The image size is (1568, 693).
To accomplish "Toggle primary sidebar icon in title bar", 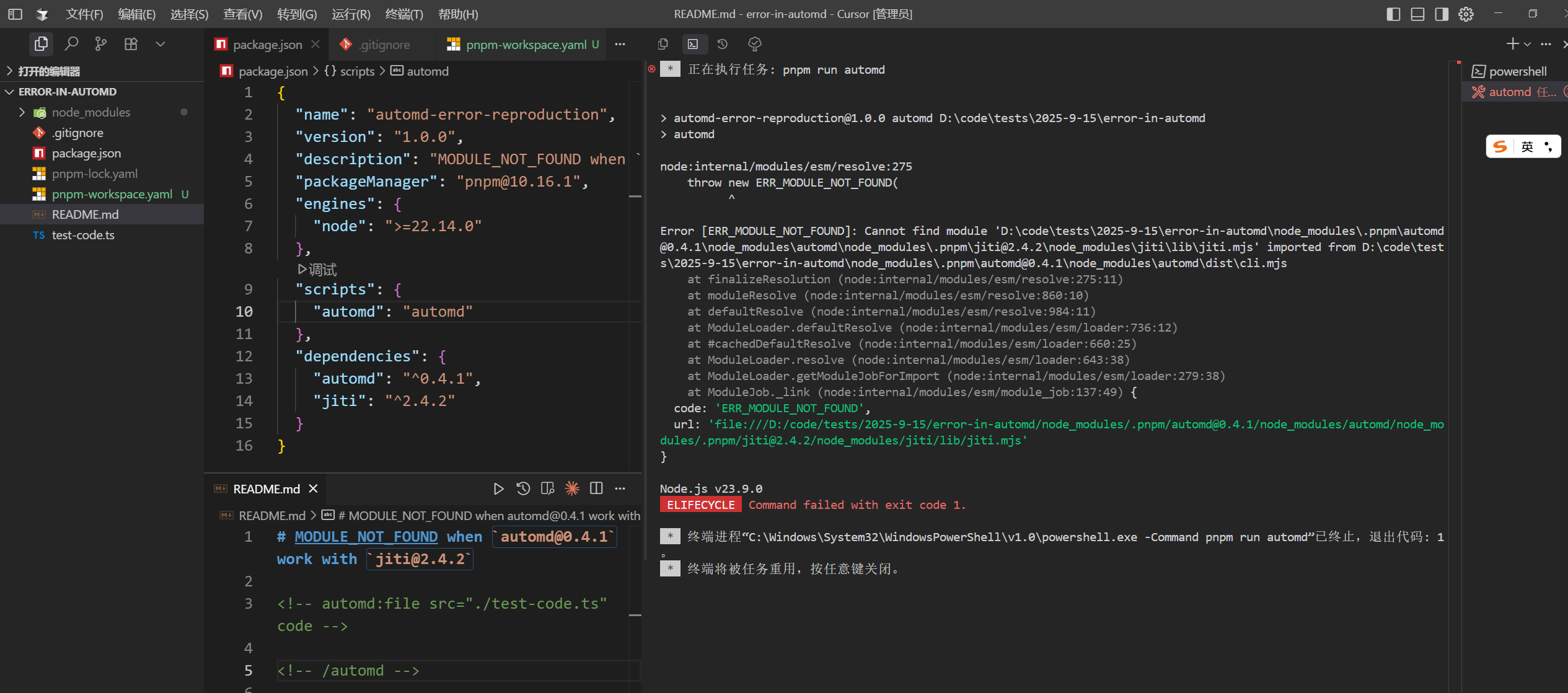I will tap(1393, 14).
